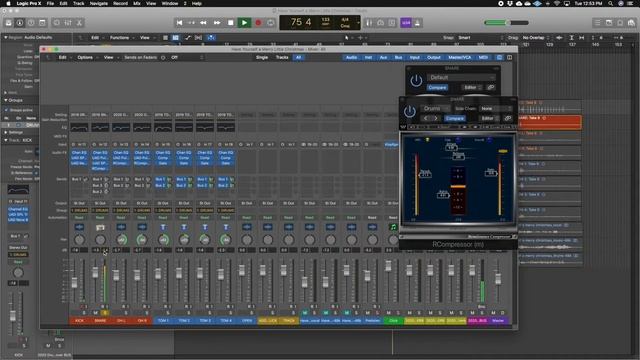Viewport: 640px width, 360px height.
Task: Click the Stop transport button
Action: (x=231, y=23)
